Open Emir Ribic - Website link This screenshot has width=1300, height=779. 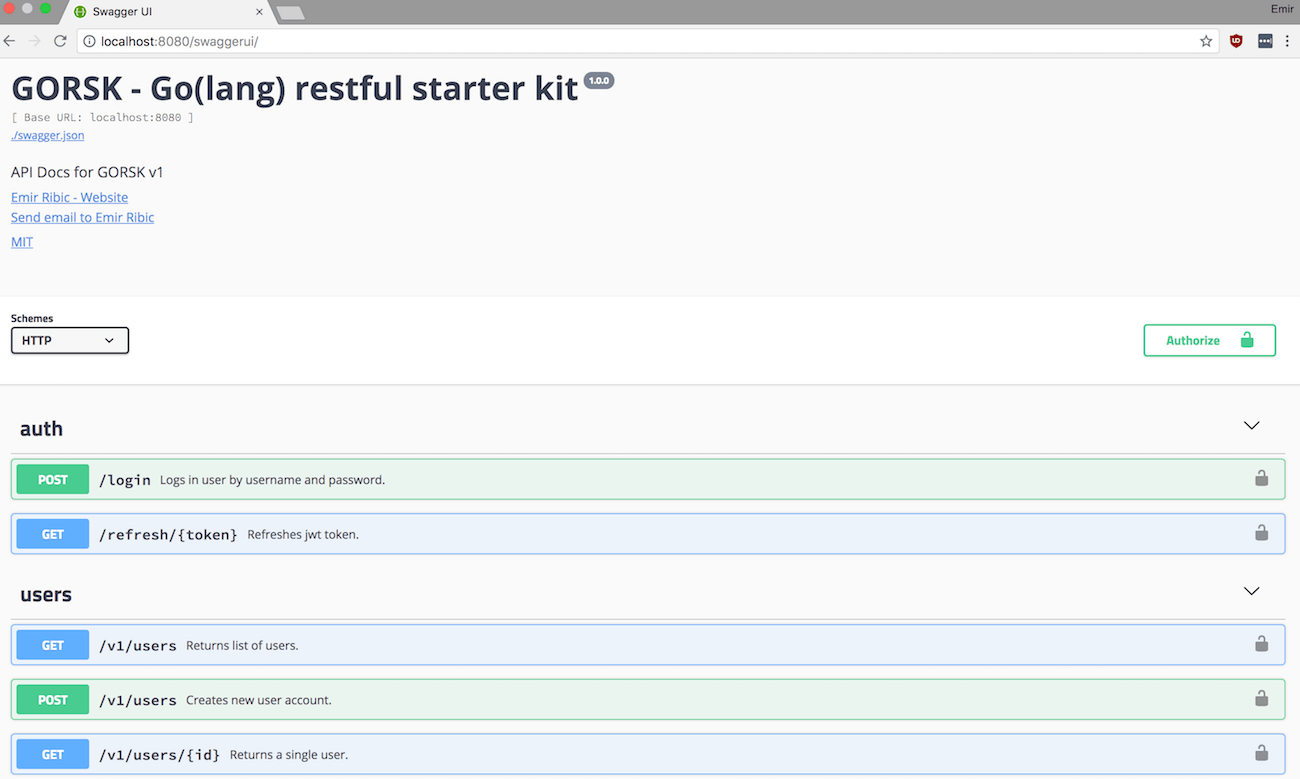pos(69,197)
